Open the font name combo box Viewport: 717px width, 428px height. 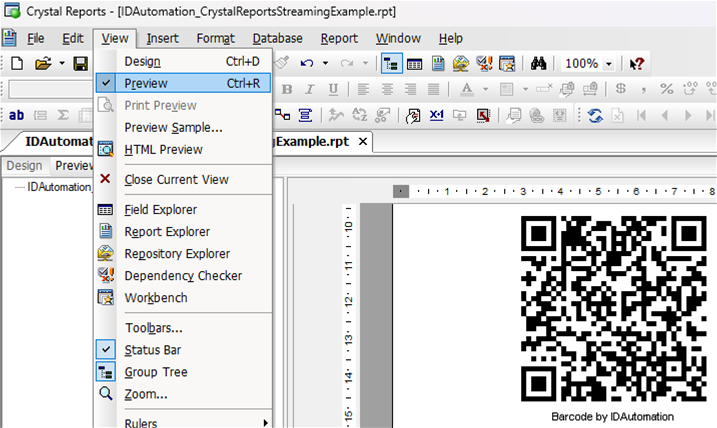pos(51,89)
